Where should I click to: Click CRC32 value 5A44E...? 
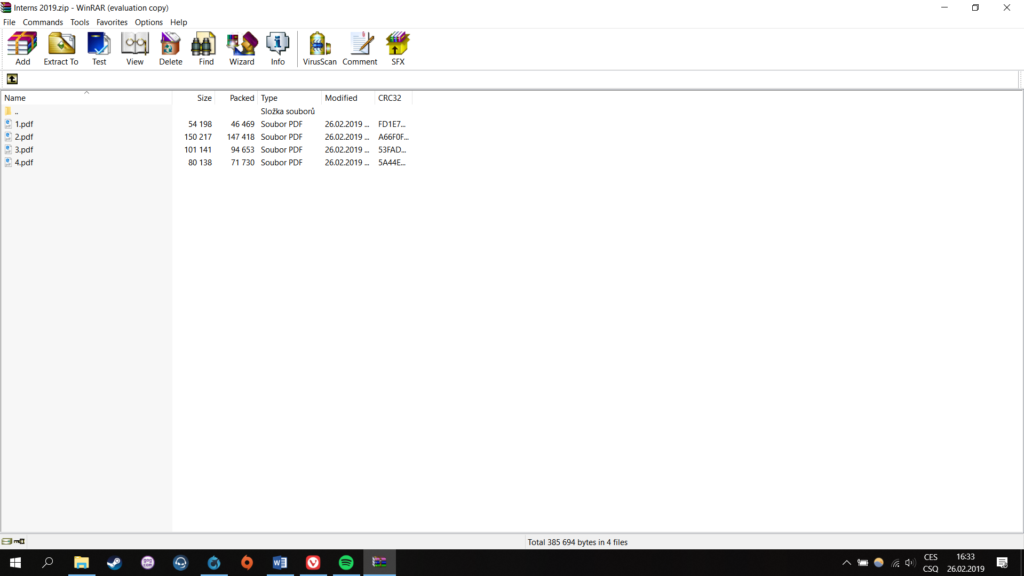(392, 163)
